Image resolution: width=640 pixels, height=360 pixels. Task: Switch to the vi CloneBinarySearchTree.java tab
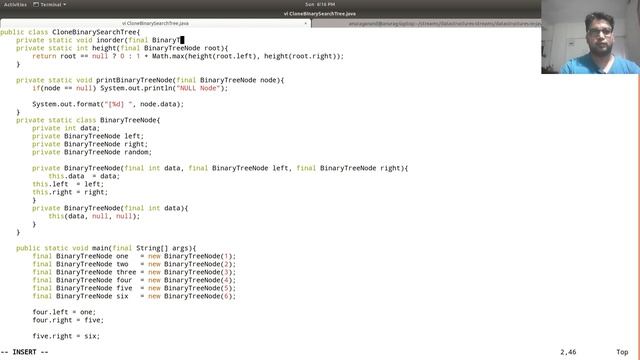coord(155,23)
